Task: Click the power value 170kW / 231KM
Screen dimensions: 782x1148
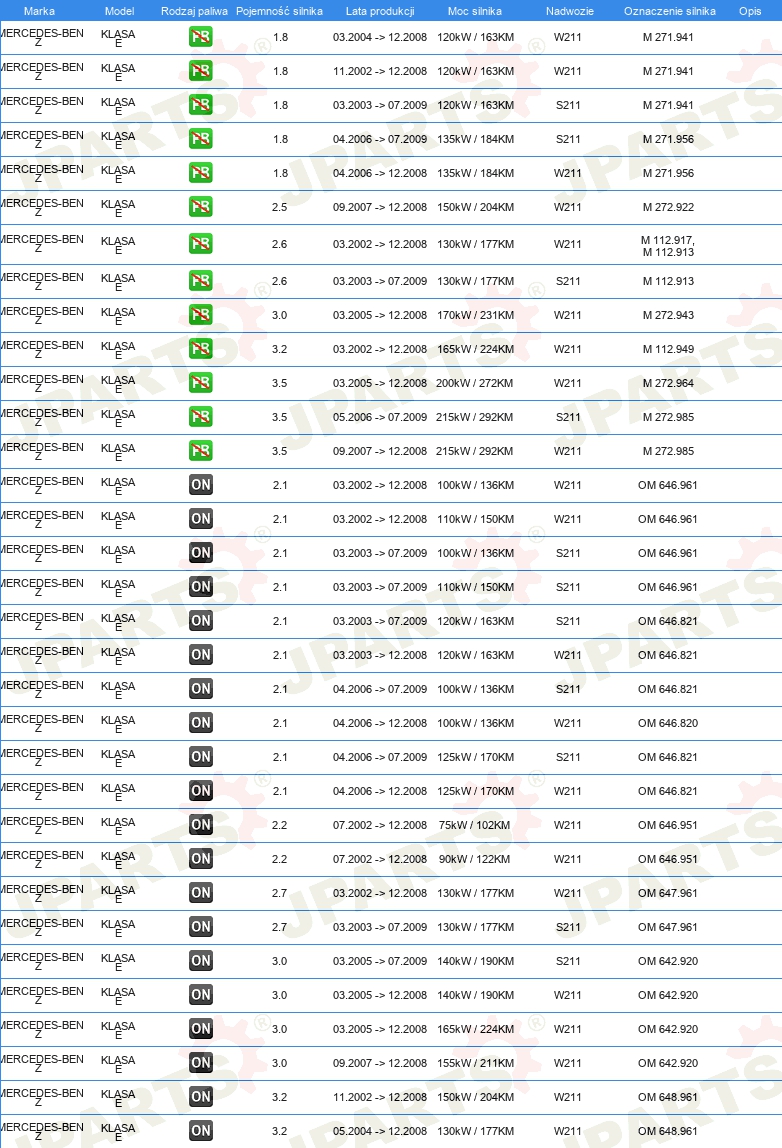Action: (x=475, y=315)
